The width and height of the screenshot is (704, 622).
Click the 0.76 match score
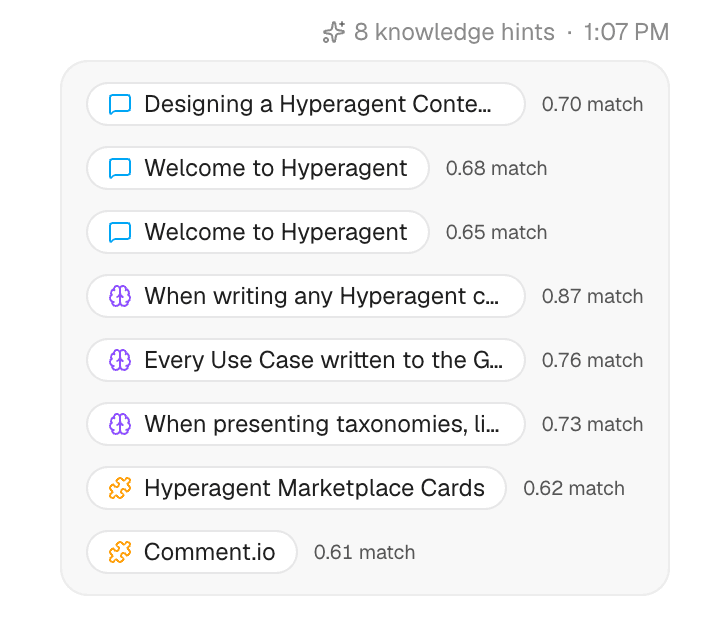tap(592, 360)
